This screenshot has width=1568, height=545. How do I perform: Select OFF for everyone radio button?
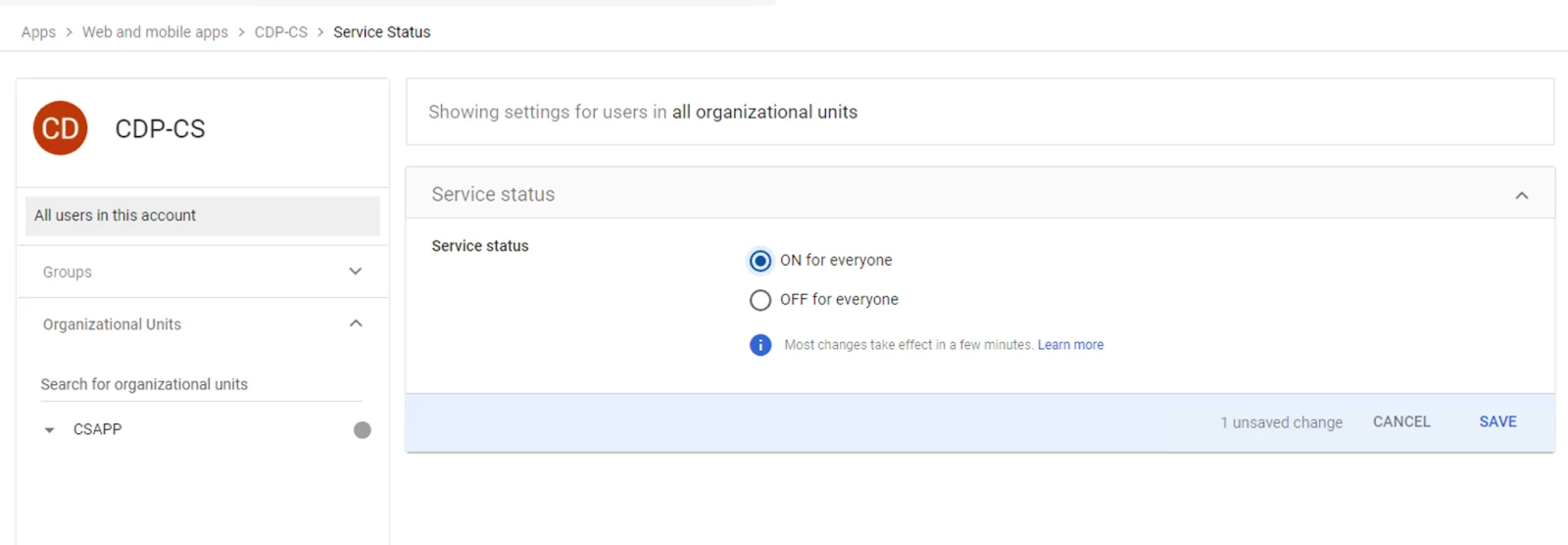click(x=760, y=300)
